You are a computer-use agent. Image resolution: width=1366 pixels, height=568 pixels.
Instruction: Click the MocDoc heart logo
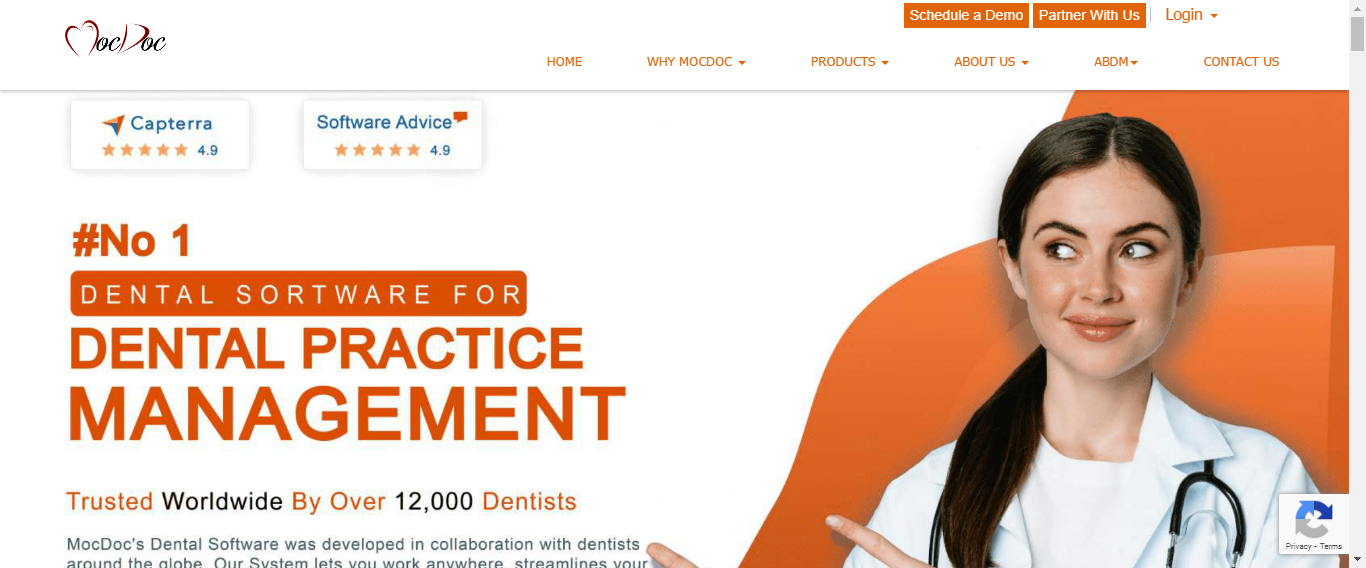tap(115, 39)
